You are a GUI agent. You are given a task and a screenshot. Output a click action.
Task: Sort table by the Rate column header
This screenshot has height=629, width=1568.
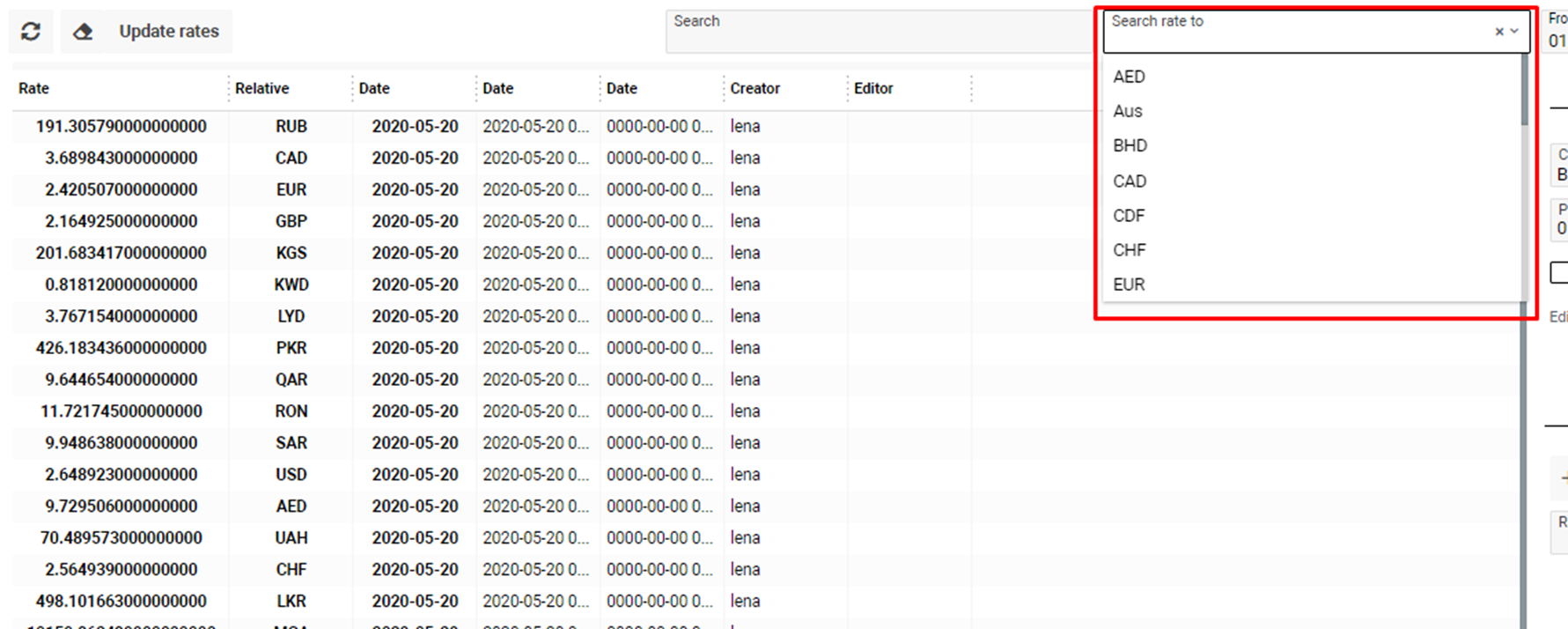(x=33, y=88)
